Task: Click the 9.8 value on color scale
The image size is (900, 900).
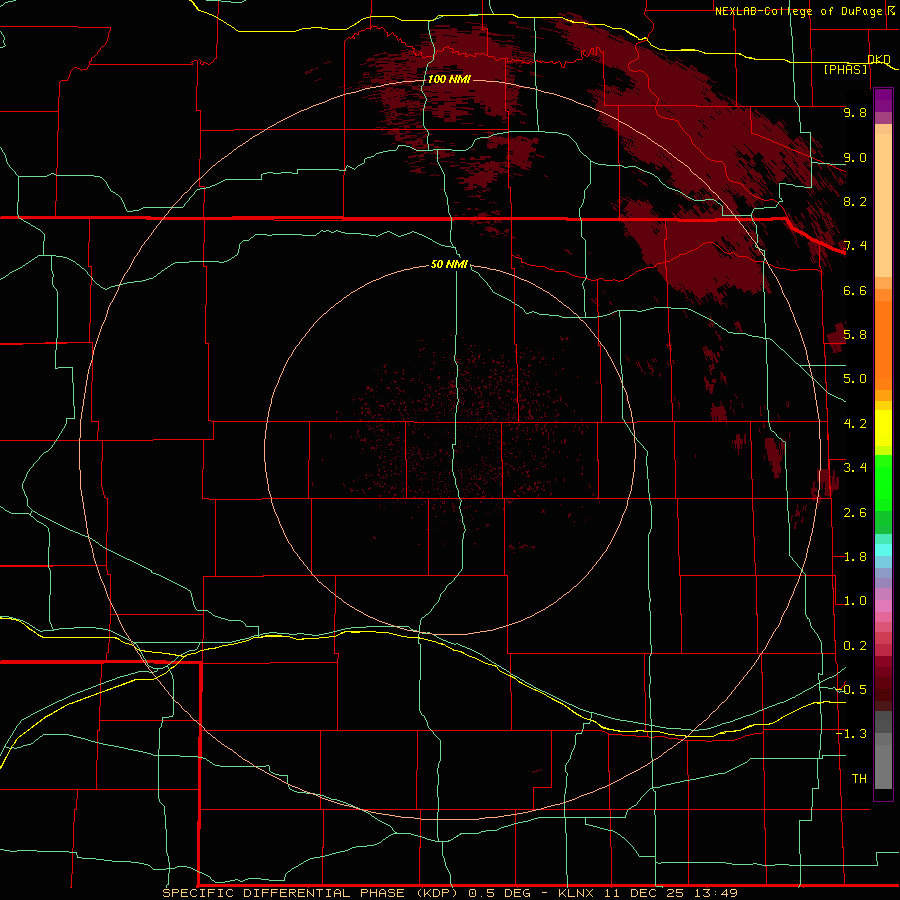Action: click(x=855, y=112)
